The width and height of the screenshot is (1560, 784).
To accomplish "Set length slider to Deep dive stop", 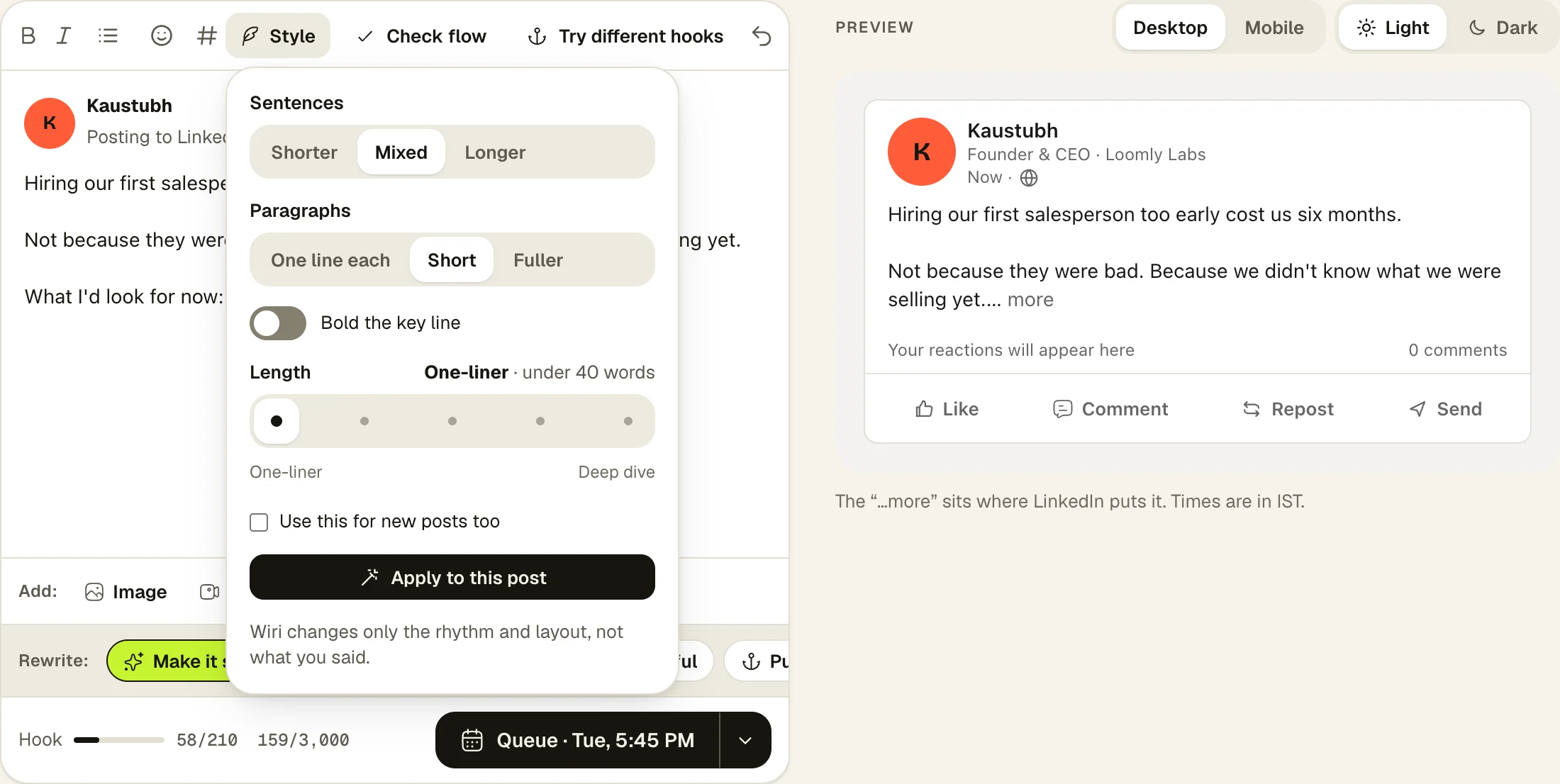I will click(628, 421).
